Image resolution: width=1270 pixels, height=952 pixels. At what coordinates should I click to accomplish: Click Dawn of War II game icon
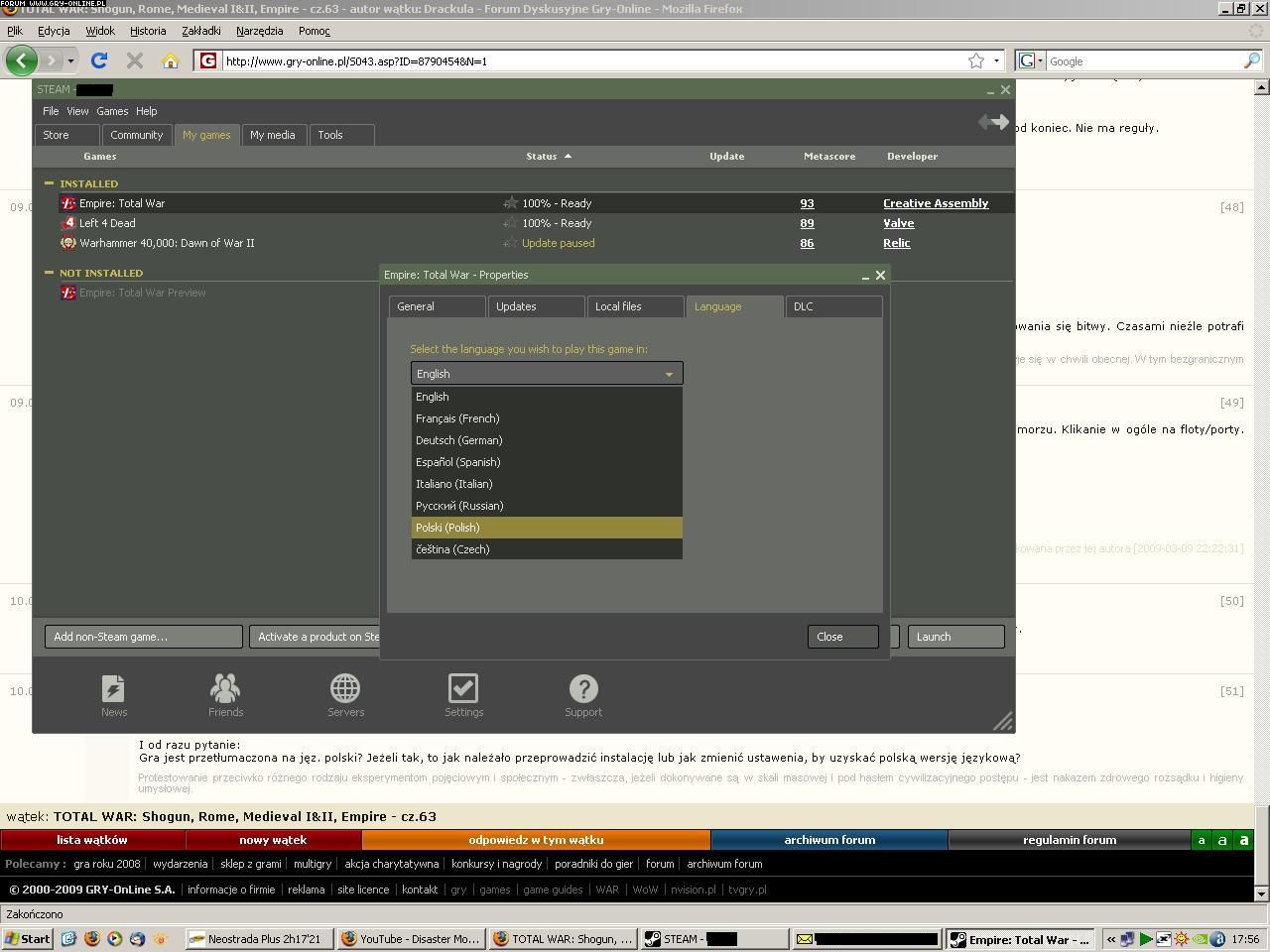tap(68, 243)
